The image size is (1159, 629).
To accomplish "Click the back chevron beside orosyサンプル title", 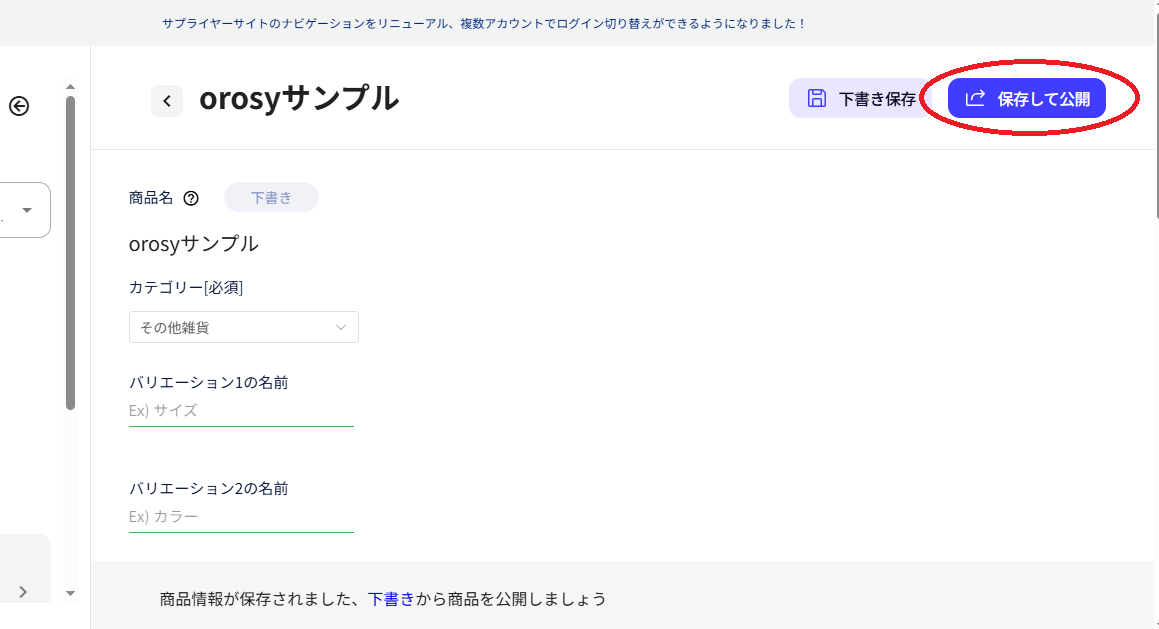I will click(167, 101).
